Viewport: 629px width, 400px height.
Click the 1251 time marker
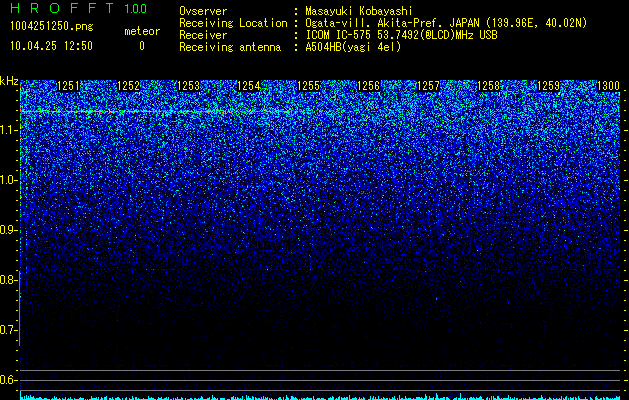click(69, 86)
